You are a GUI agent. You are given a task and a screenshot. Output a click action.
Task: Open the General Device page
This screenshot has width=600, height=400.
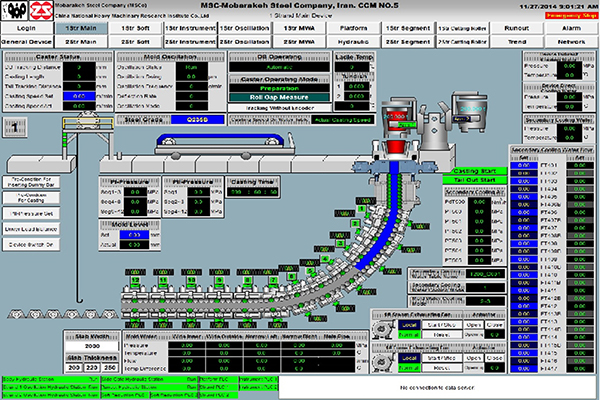click(x=26, y=41)
